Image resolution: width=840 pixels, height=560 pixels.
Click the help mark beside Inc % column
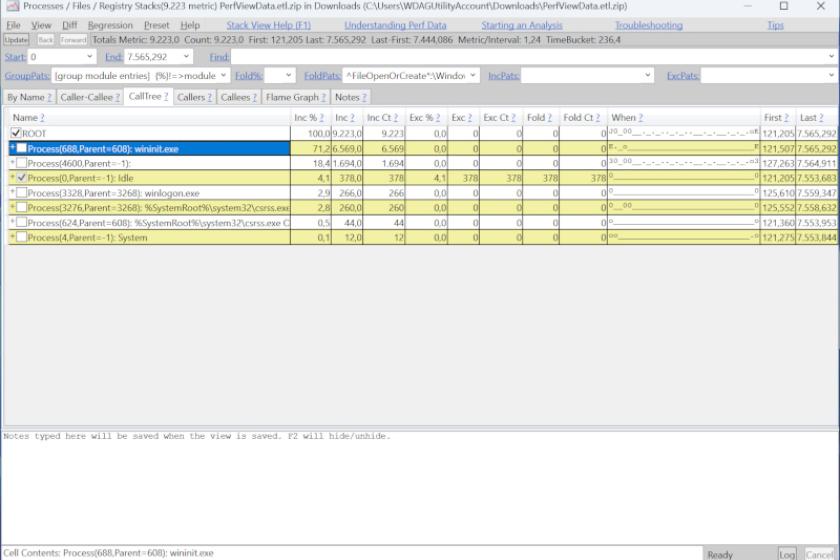321,117
